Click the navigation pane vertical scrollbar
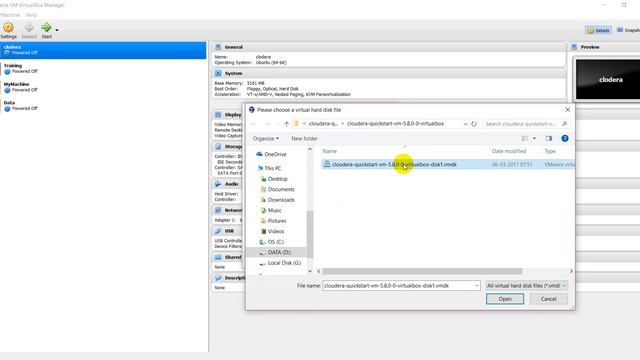 point(310,234)
